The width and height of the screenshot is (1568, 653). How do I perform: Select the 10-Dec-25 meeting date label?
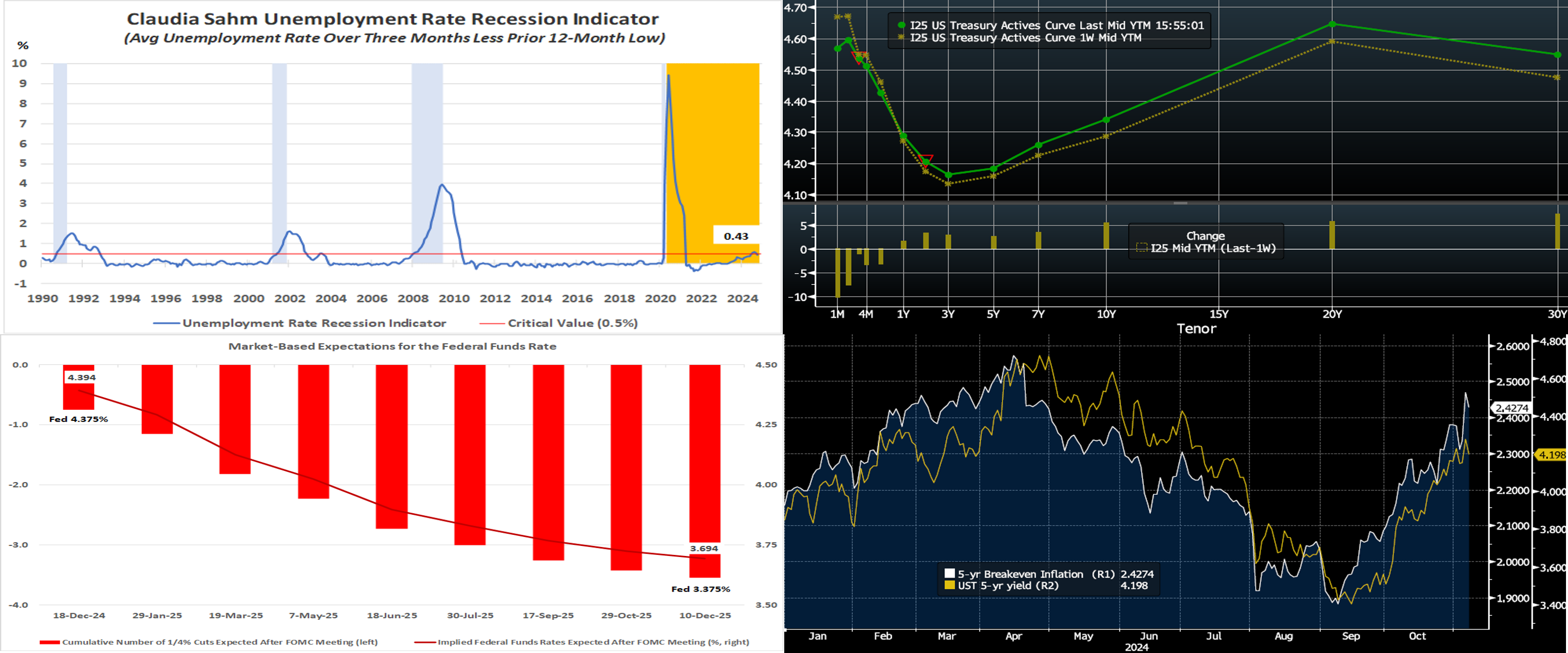705,615
